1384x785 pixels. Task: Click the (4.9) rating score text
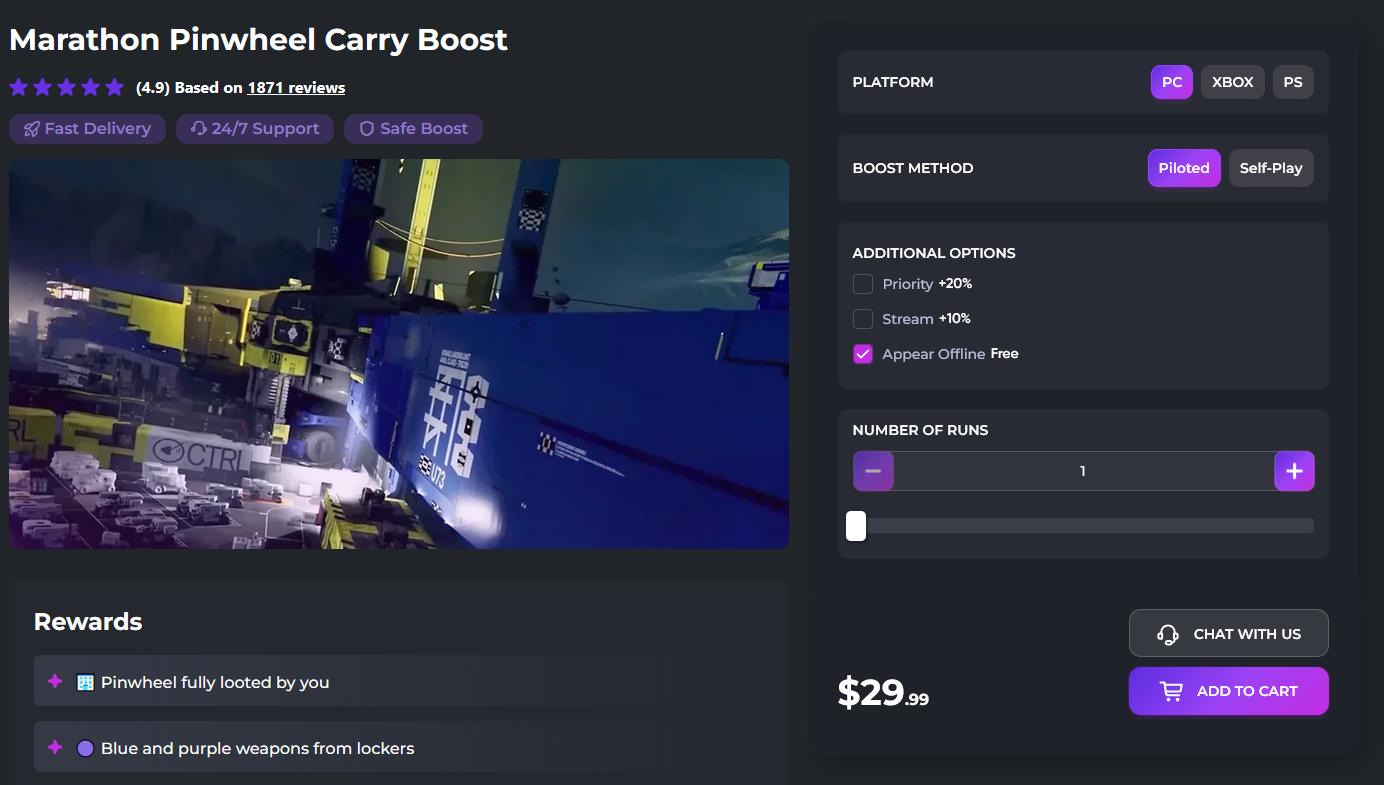(152, 88)
